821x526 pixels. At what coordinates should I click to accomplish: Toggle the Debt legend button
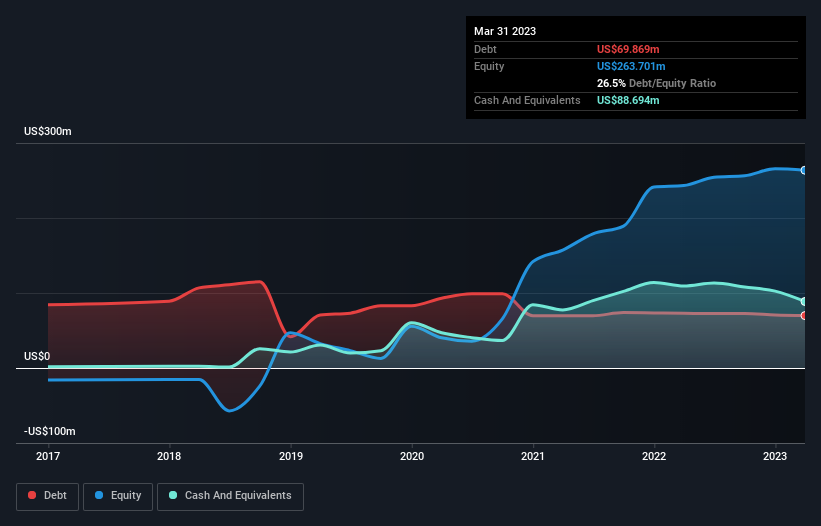pyautogui.click(x=48, y=496)
